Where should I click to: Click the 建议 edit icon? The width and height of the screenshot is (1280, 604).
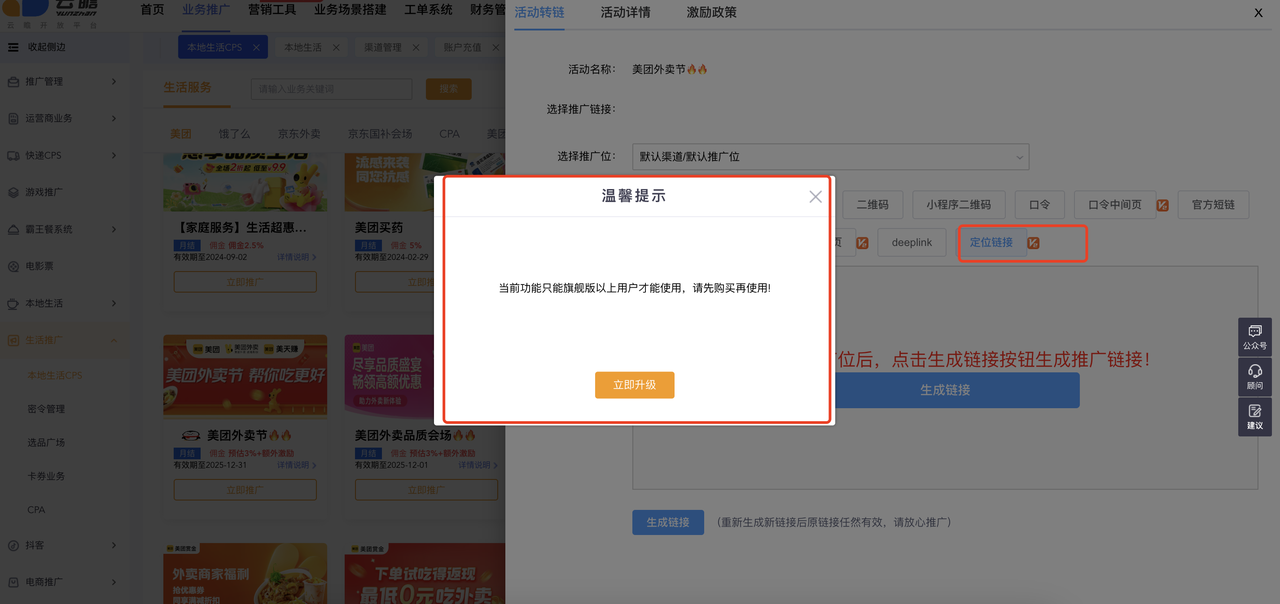click(1254, 412)
